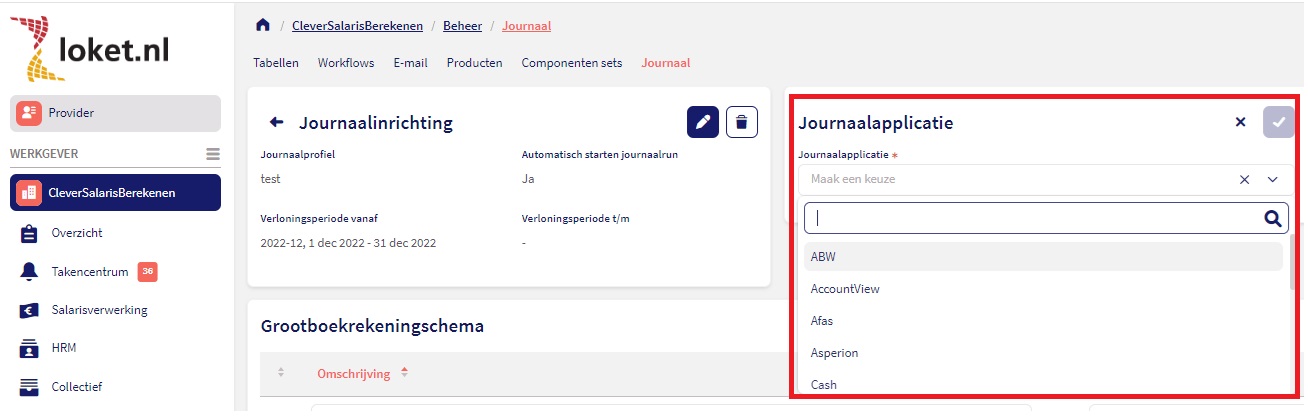Image resolution: width=1308 pixels, height=418 pixels.
Task: Switch to the E-mail tab
Action: click(x=410, y=63)
